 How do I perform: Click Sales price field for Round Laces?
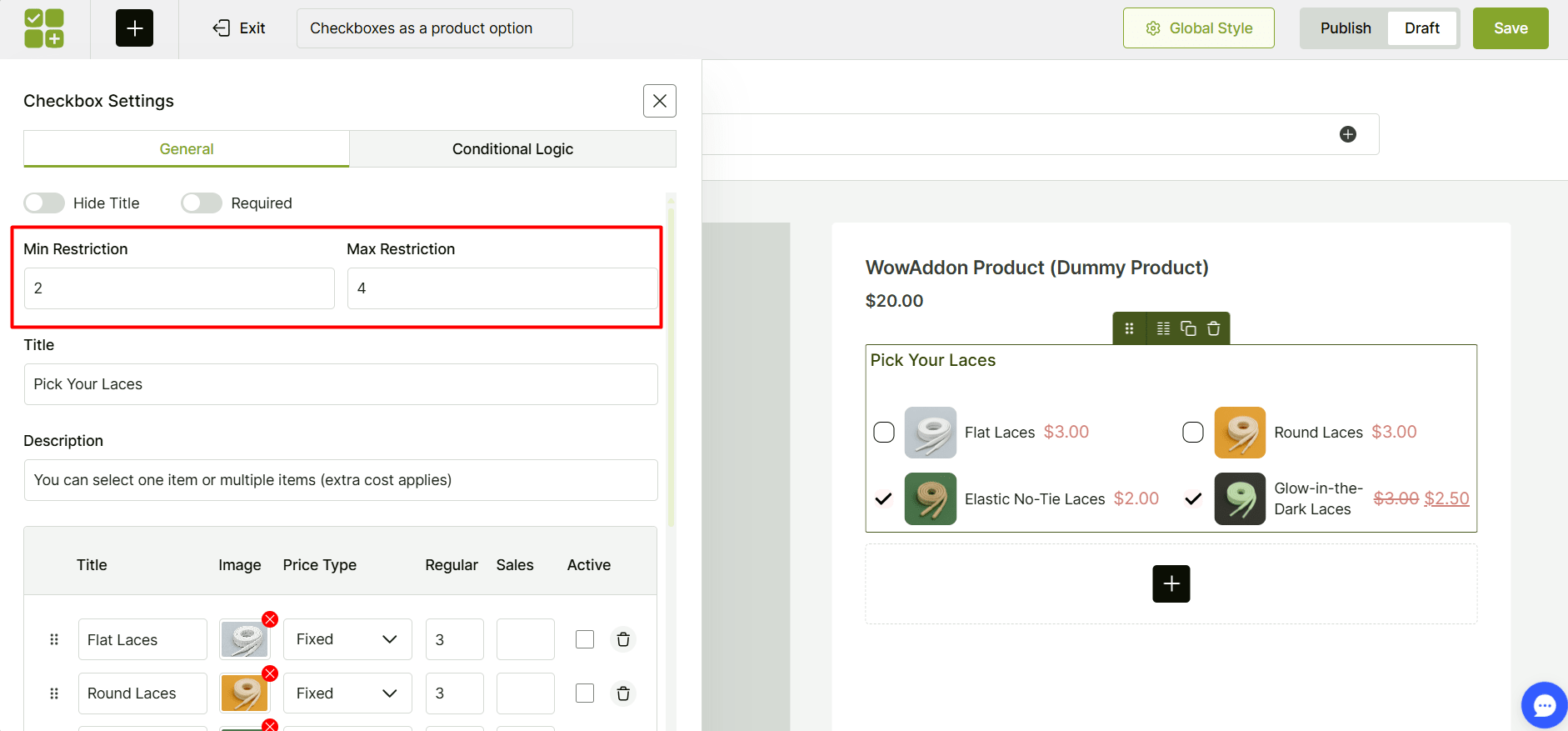525,693
